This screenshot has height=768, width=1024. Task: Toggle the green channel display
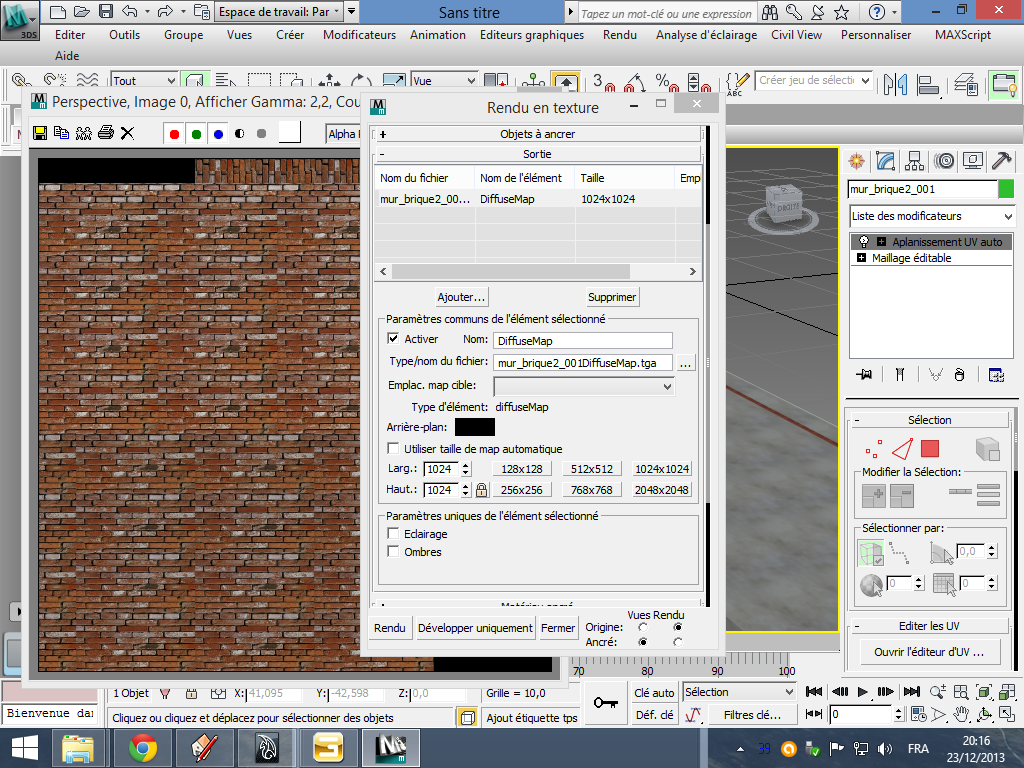(197, 134)
